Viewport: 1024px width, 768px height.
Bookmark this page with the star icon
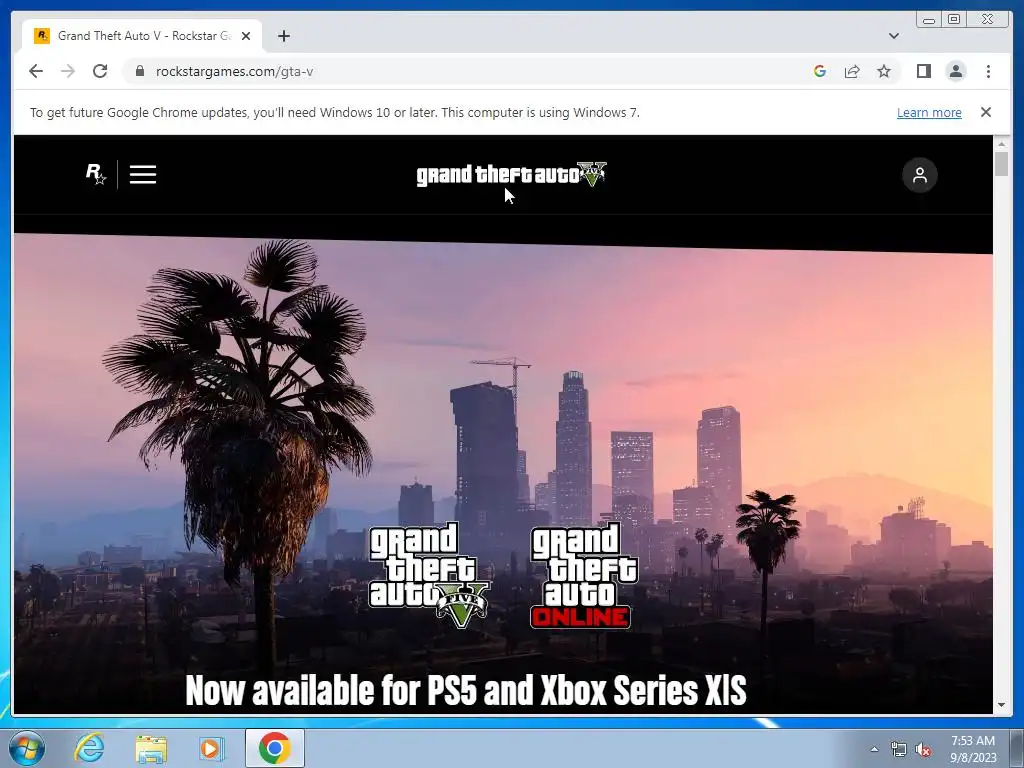[884, 71]
